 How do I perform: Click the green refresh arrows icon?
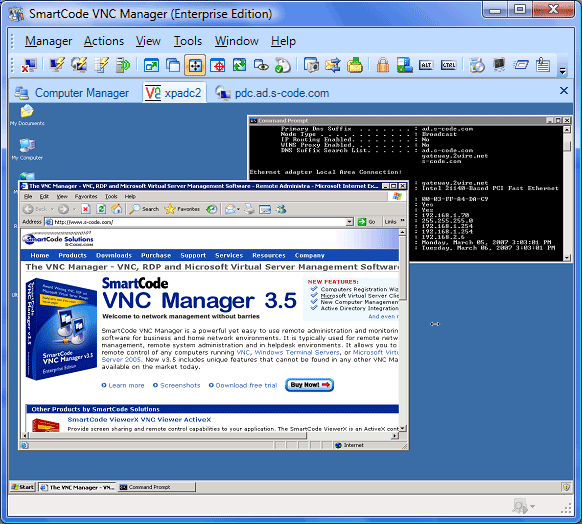239,65
